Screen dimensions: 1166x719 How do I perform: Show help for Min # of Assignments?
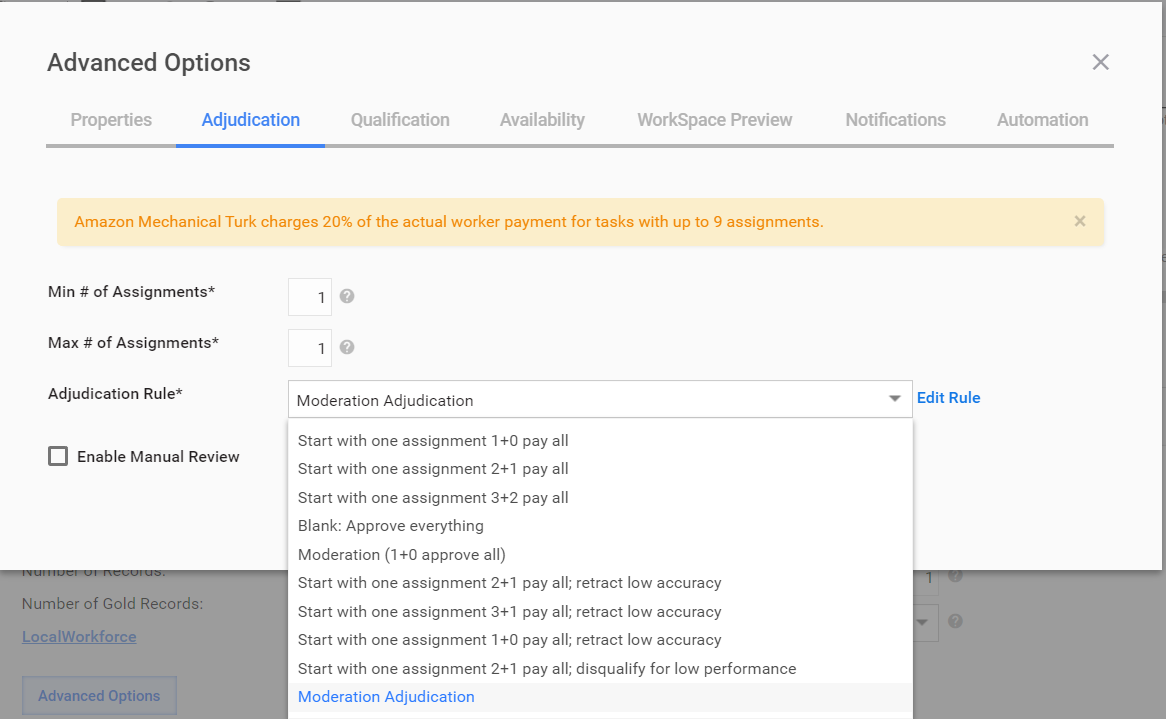pyautogui.click(x=347, y=297)
